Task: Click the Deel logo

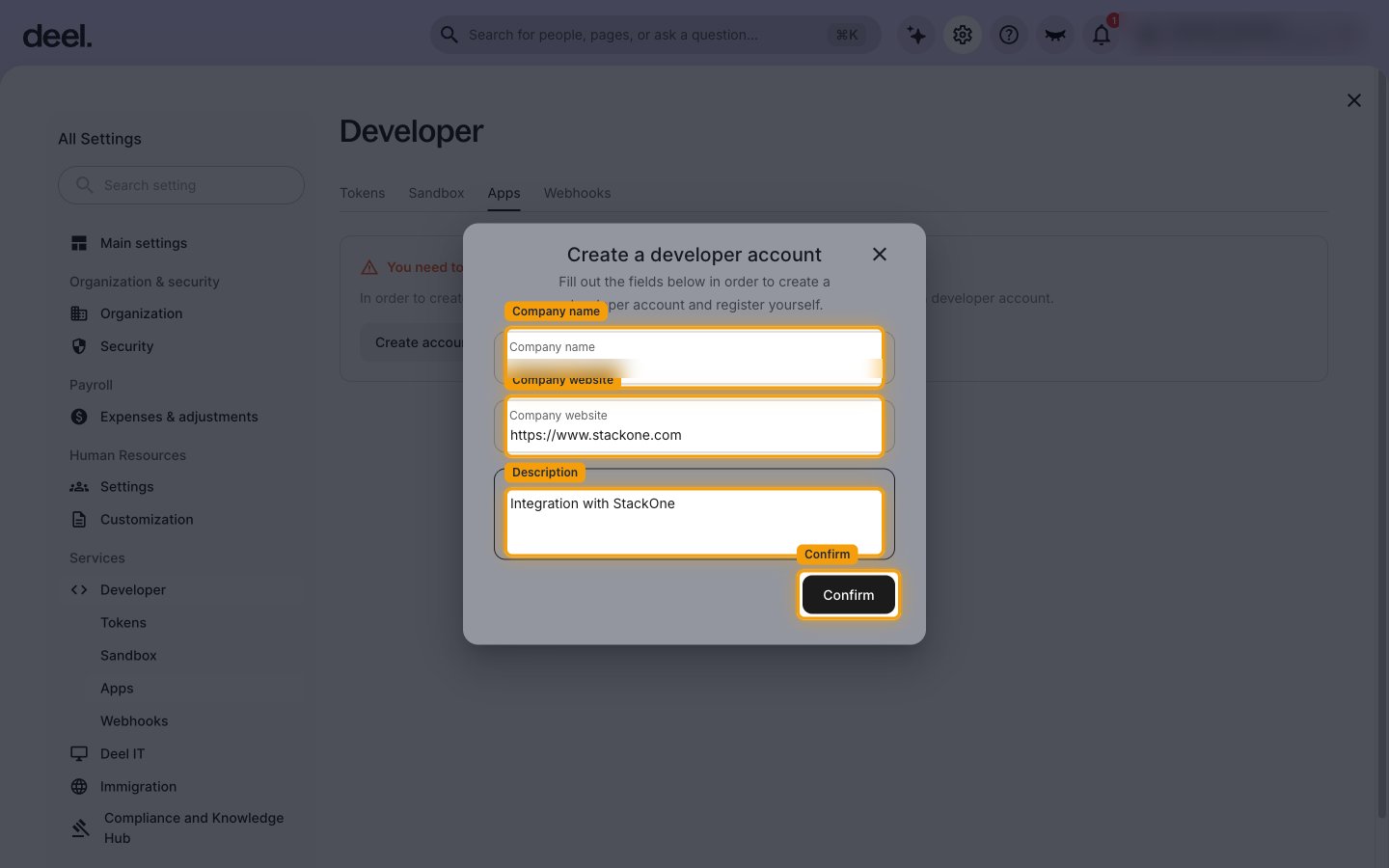Action: pos(57,36)
